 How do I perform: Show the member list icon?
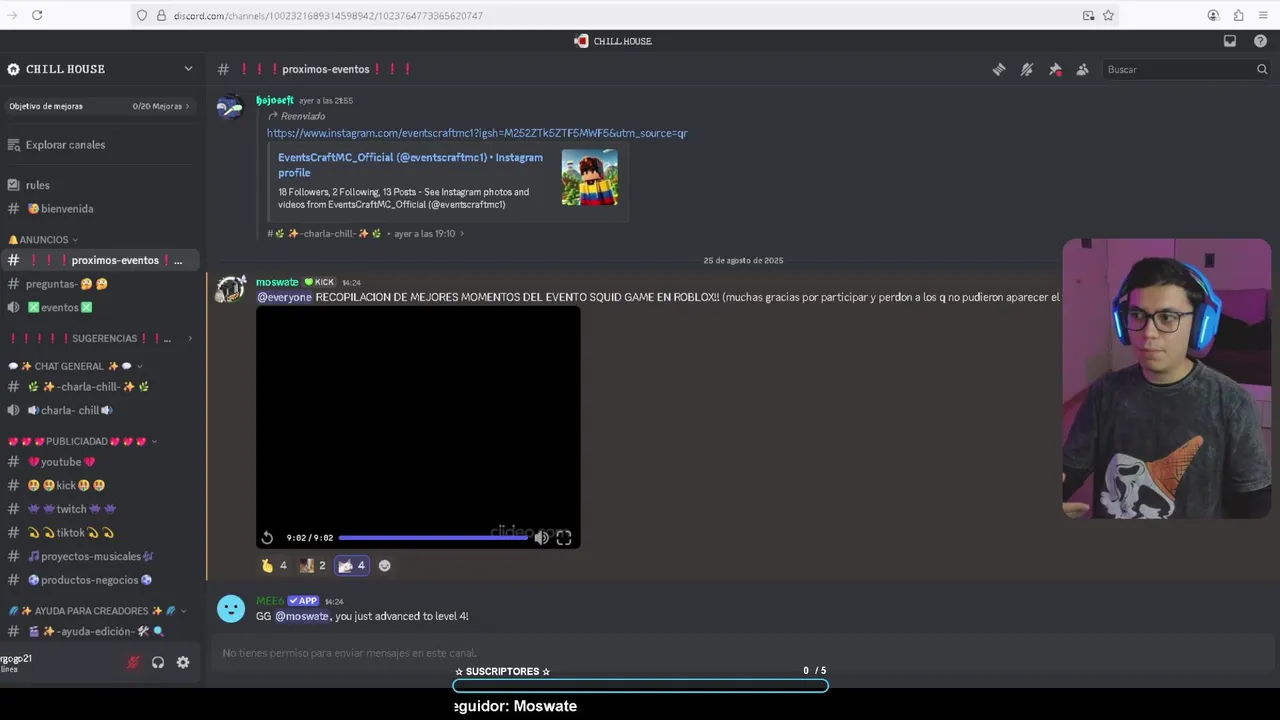point(1082,69)
